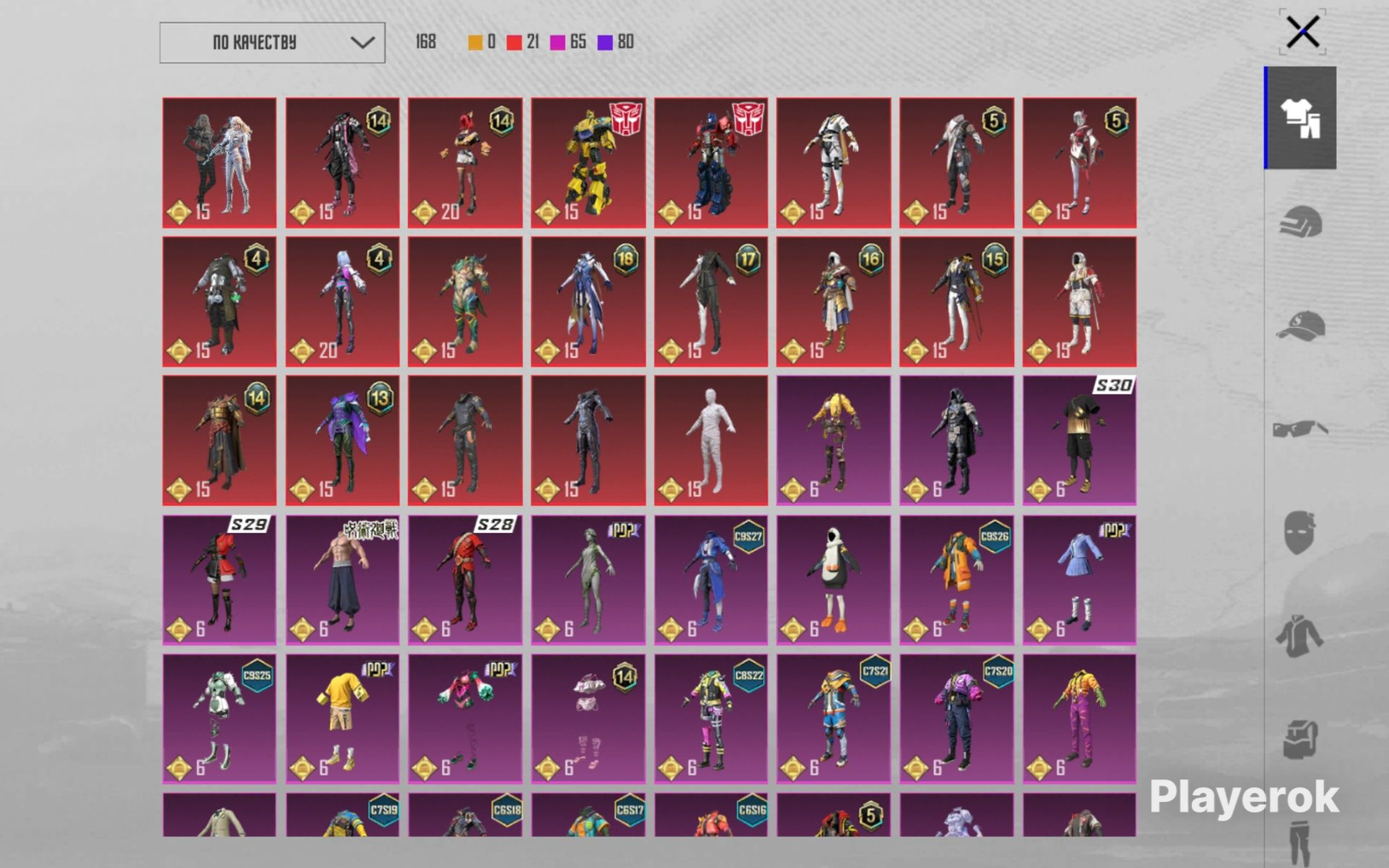Open the backpack category
This screenshot has width=1389, height=868.
(1300, 740)
